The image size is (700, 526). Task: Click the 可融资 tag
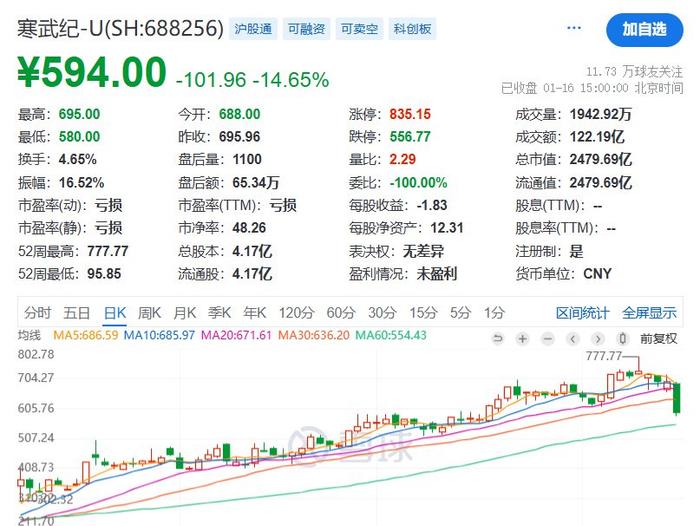pos(306,29)
